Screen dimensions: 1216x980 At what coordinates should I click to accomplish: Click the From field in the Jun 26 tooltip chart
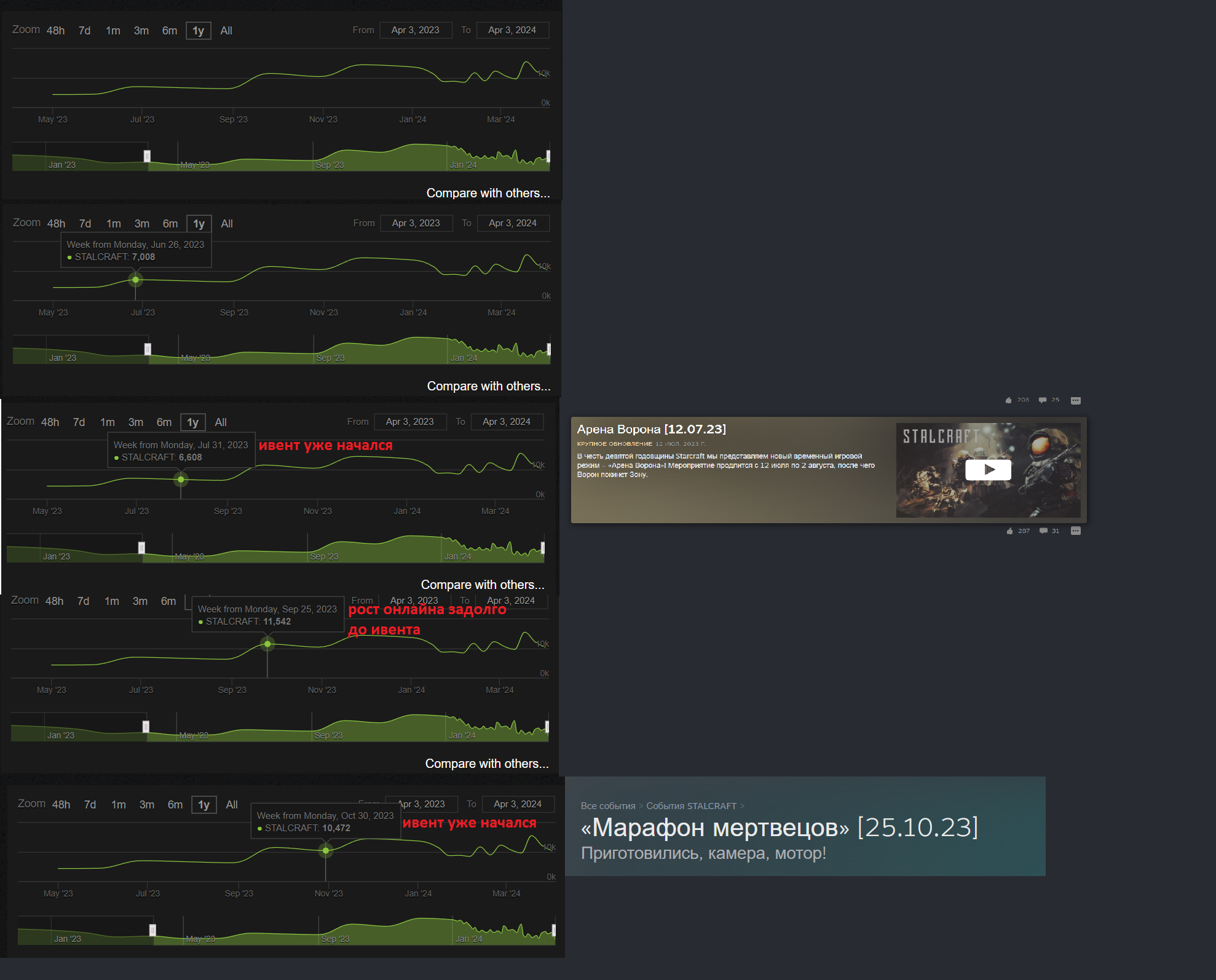click(416, 223)
